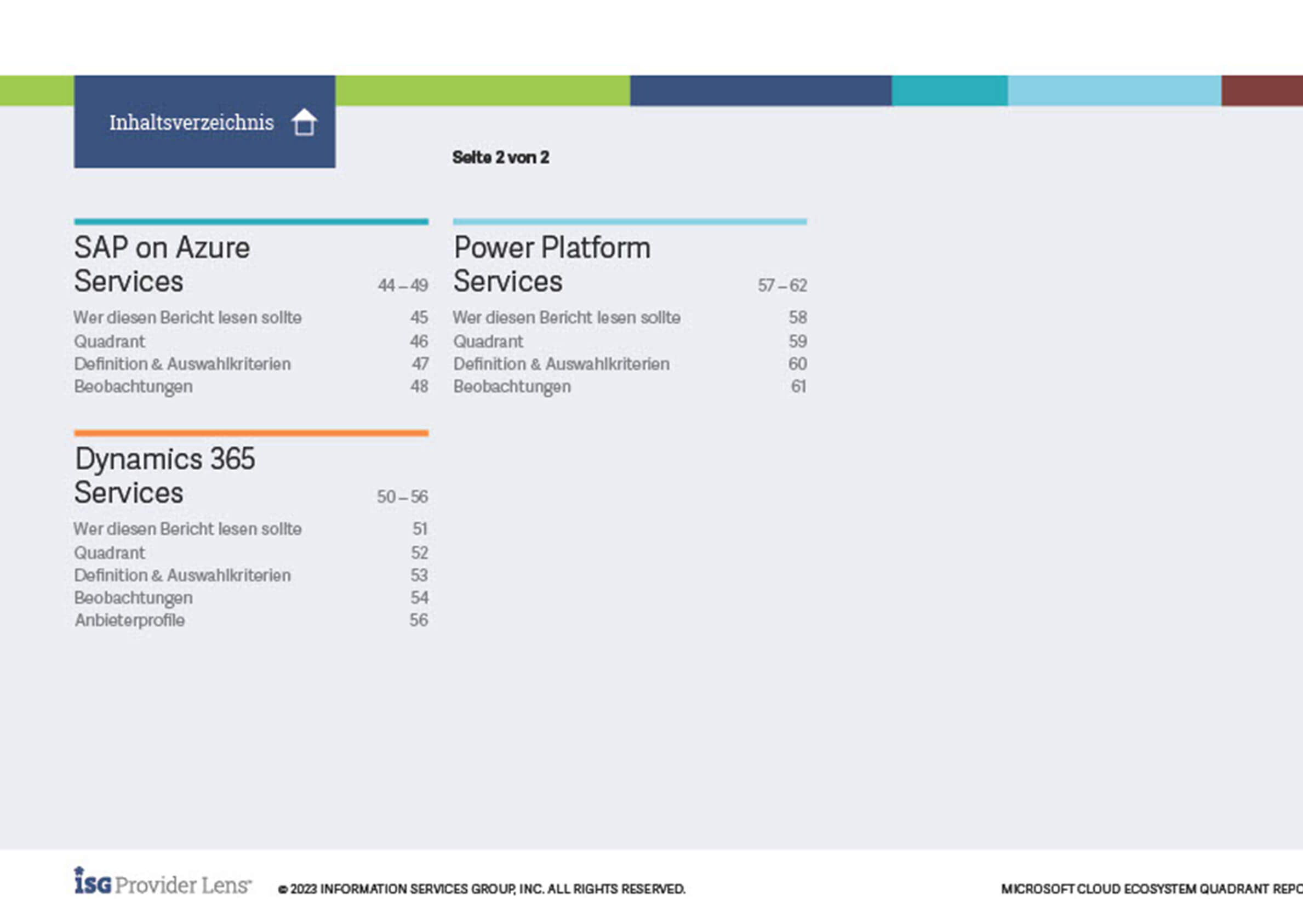
Task: Click page number 47
Action: pos(420,363)
